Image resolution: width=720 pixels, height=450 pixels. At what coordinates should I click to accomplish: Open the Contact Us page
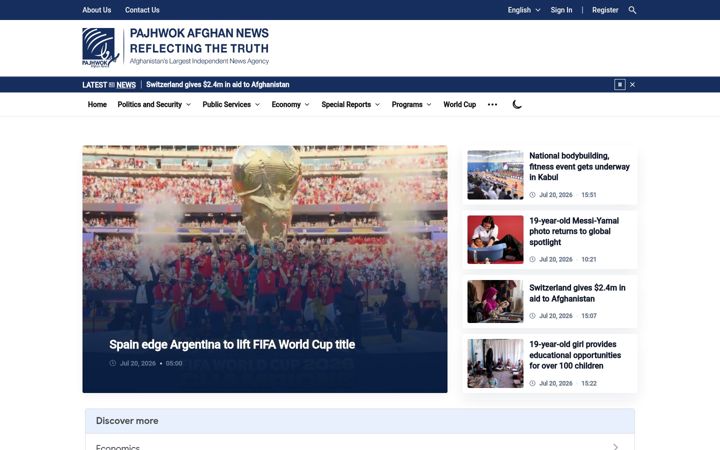pos(142,10)
